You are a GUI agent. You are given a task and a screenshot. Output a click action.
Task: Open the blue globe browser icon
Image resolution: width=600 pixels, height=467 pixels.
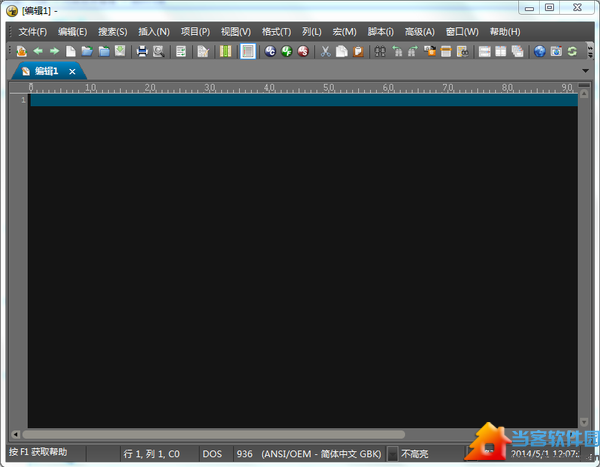click(540, 51)
